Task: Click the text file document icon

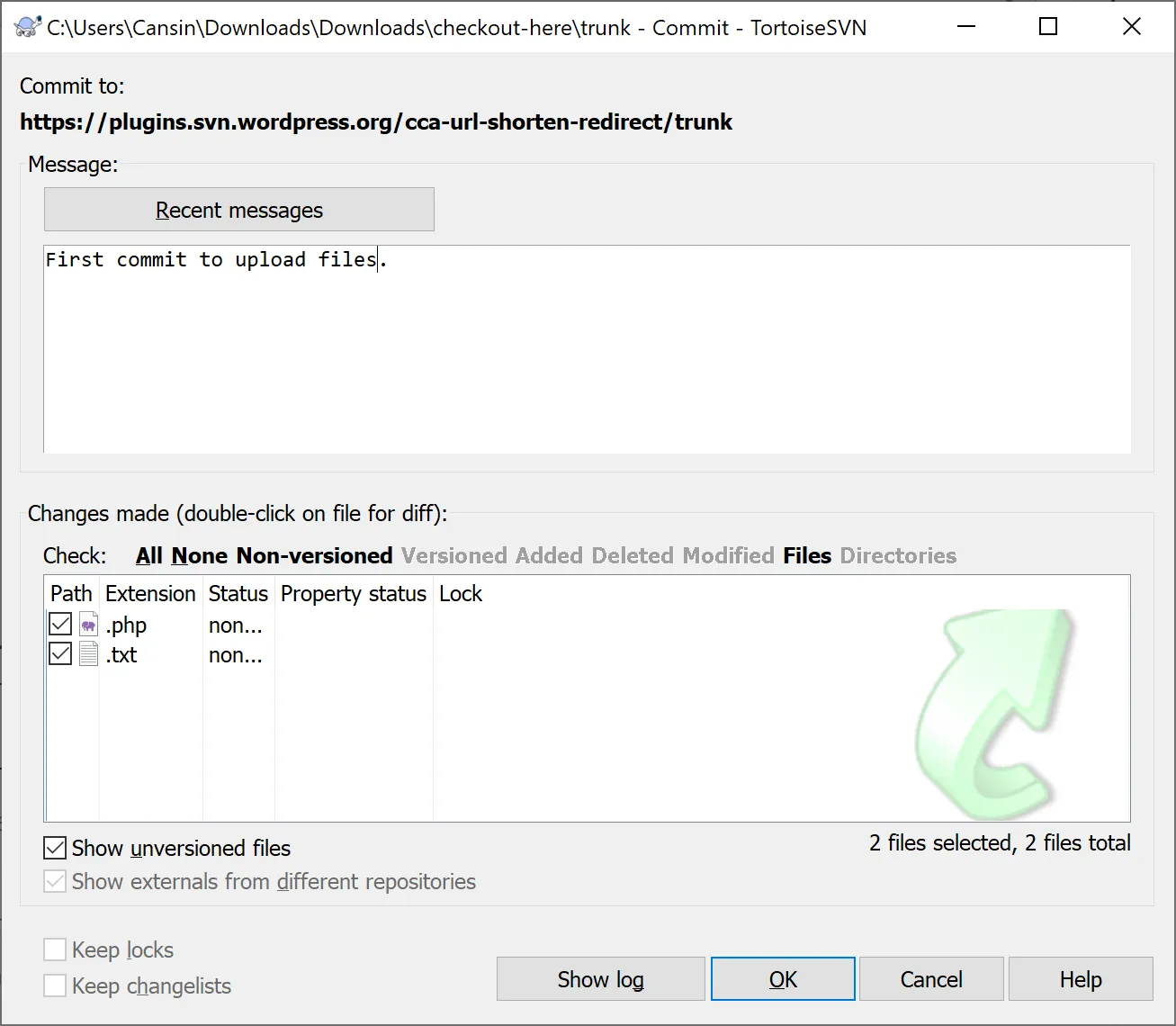Action: pyautogui.click(x=88, y=654)
